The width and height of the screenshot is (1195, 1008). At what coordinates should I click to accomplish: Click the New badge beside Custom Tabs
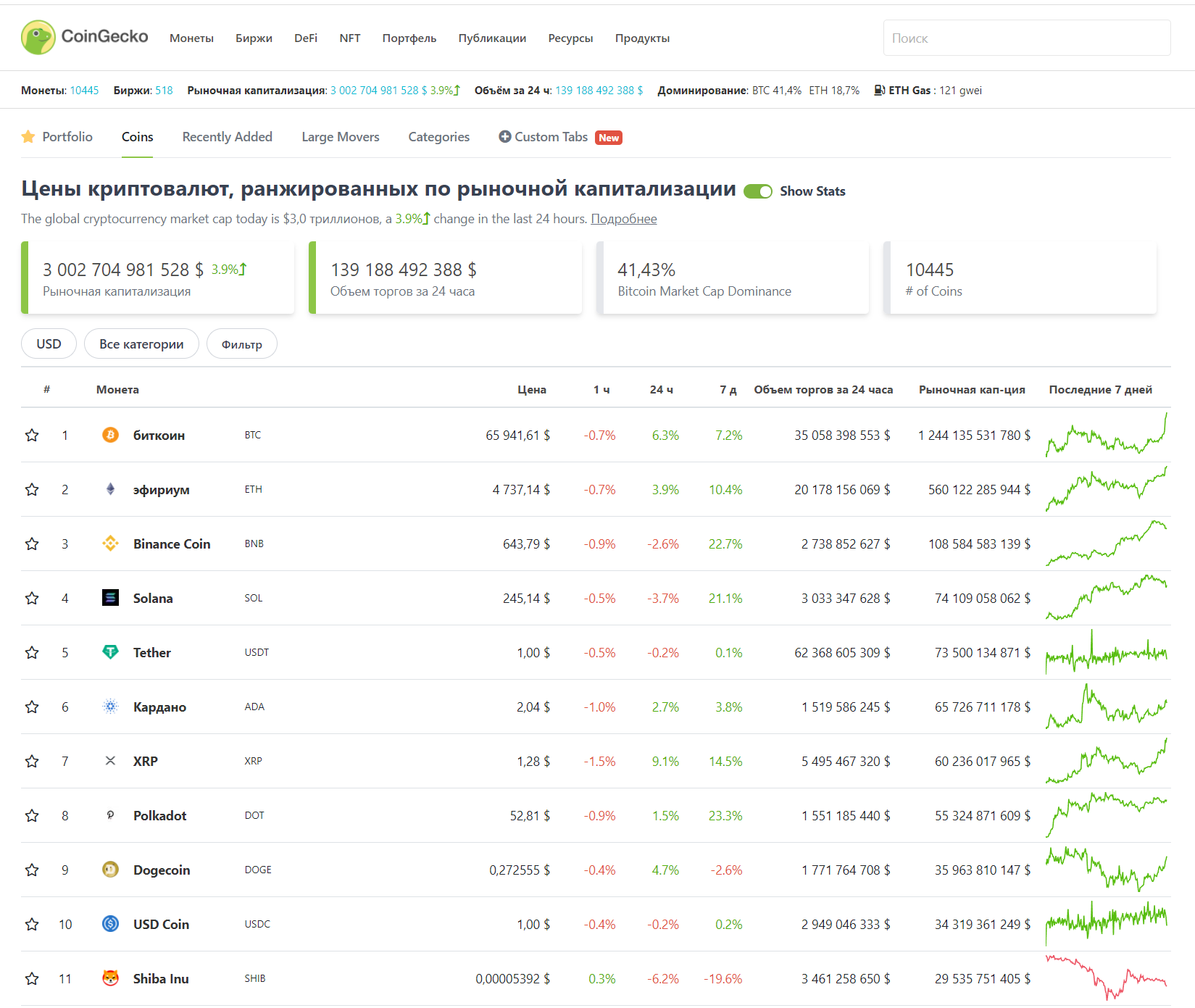[x=609, y=138]
